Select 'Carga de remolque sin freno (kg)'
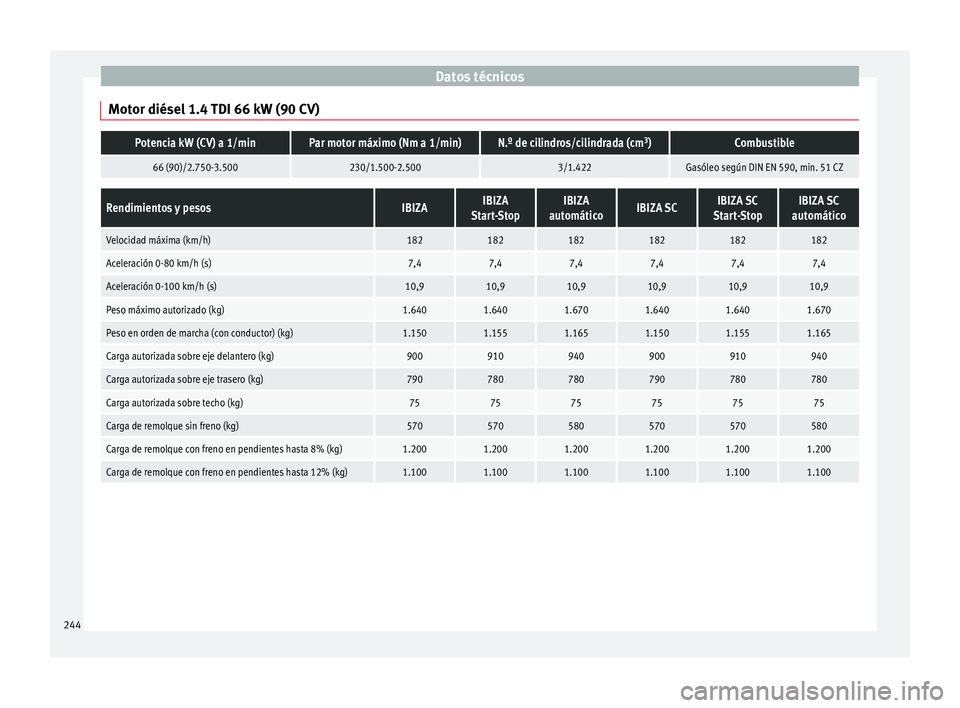The height and width of the screenshot is (708, 960). point(172,426)
